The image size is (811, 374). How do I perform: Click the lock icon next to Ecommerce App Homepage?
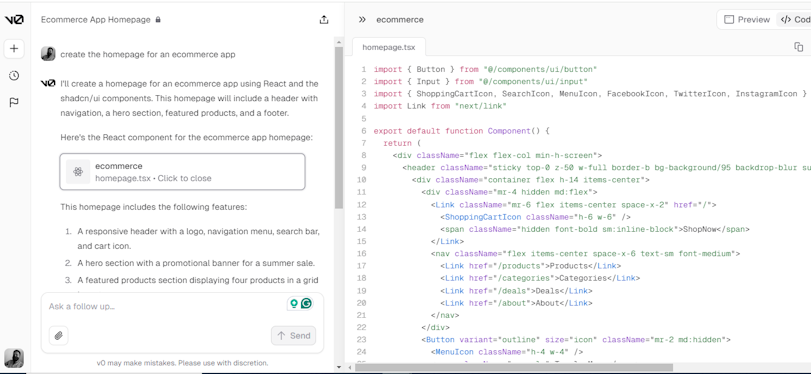(x=158, y=20)
